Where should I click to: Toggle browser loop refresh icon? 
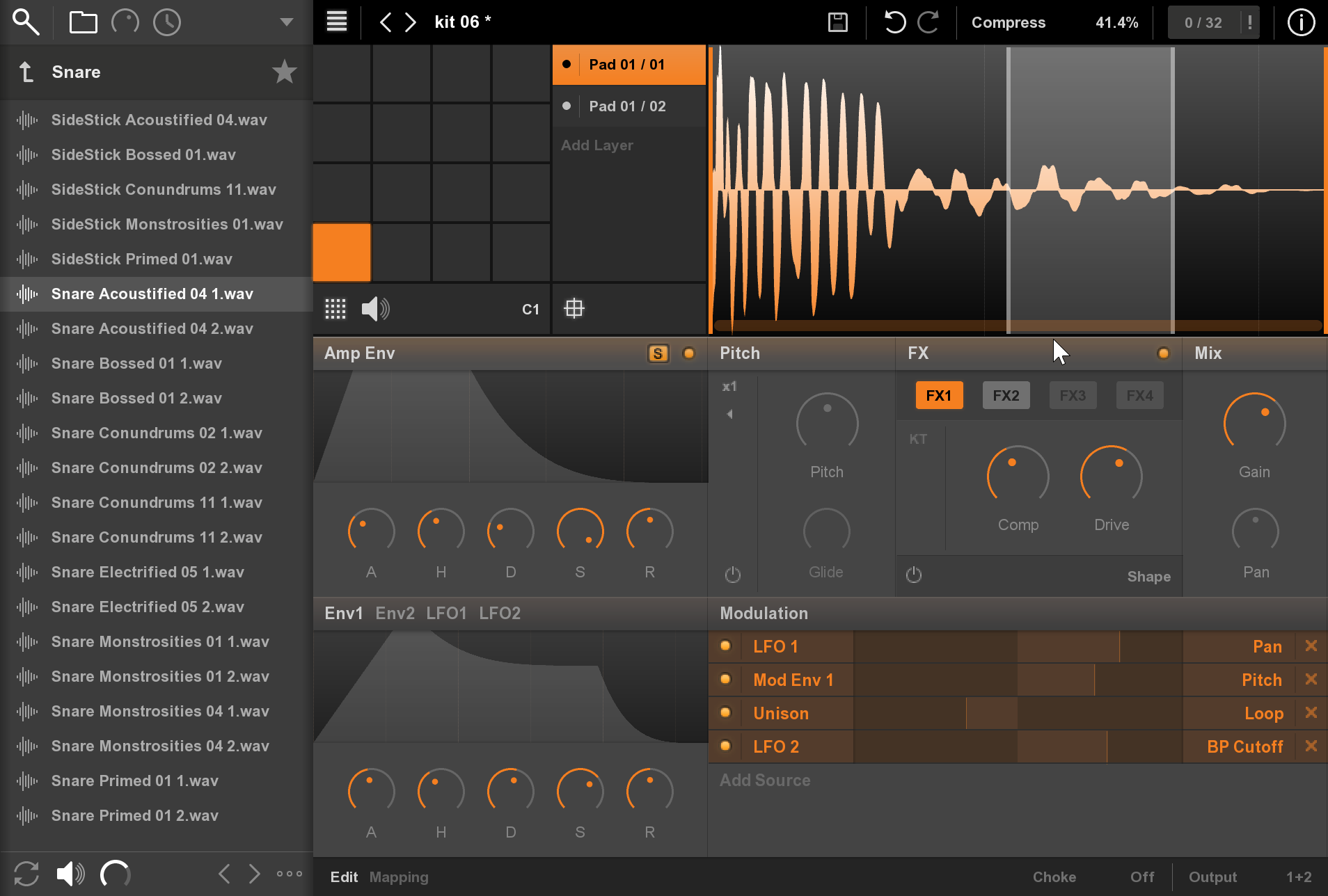click(x=26, y=874)
